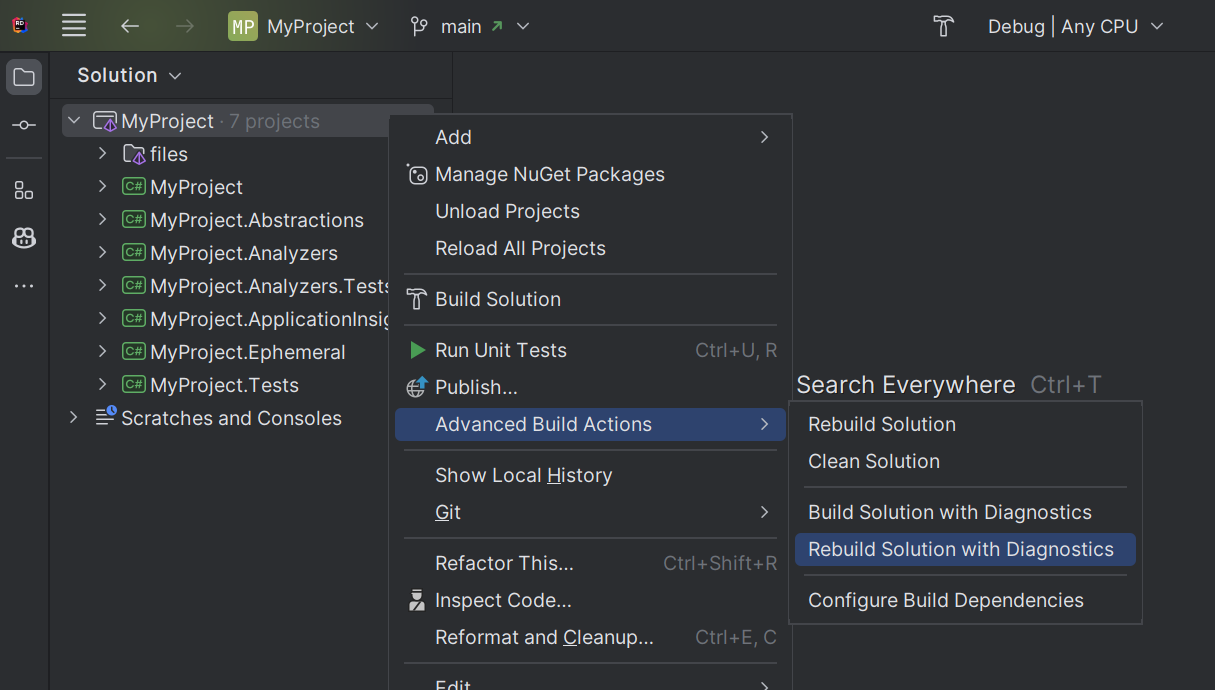This screenshot has height=690, width=1215.
Task: Click the files folder icon
Action: tap(134, 154)
